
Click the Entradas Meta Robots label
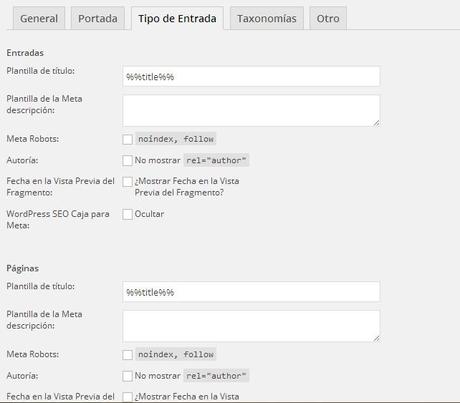tap(33, 139)
